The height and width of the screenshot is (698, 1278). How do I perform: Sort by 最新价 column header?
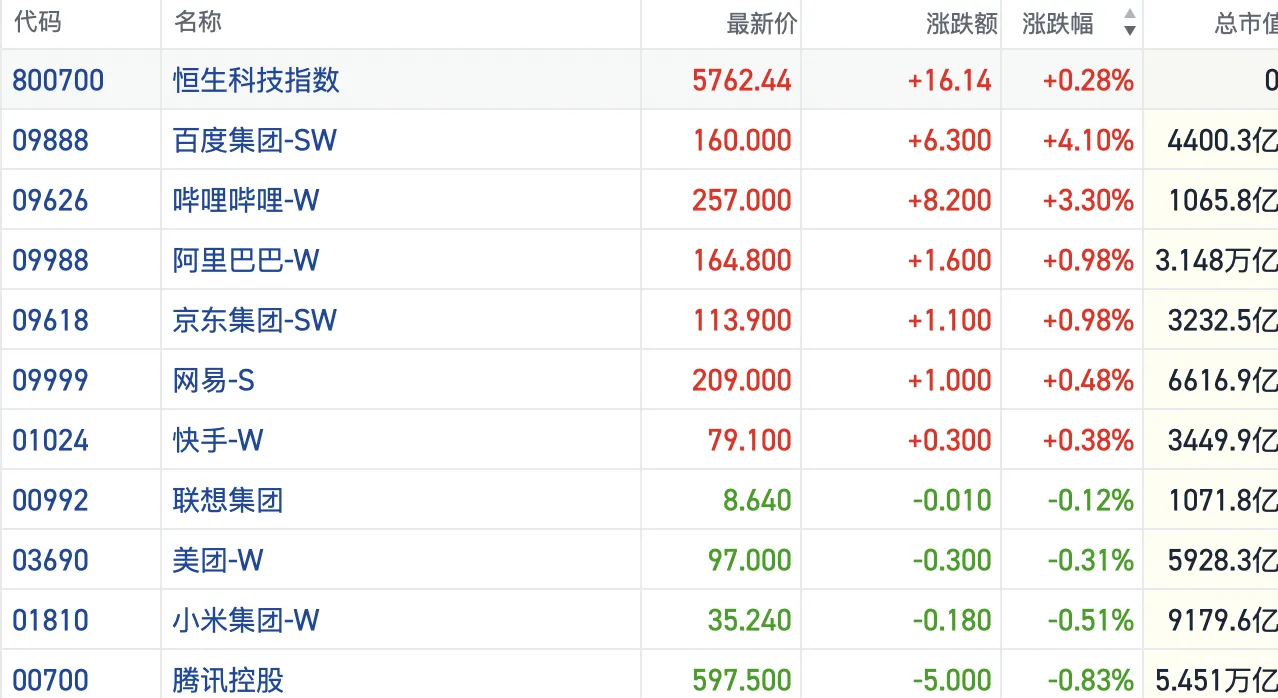[x=761, y=24]
